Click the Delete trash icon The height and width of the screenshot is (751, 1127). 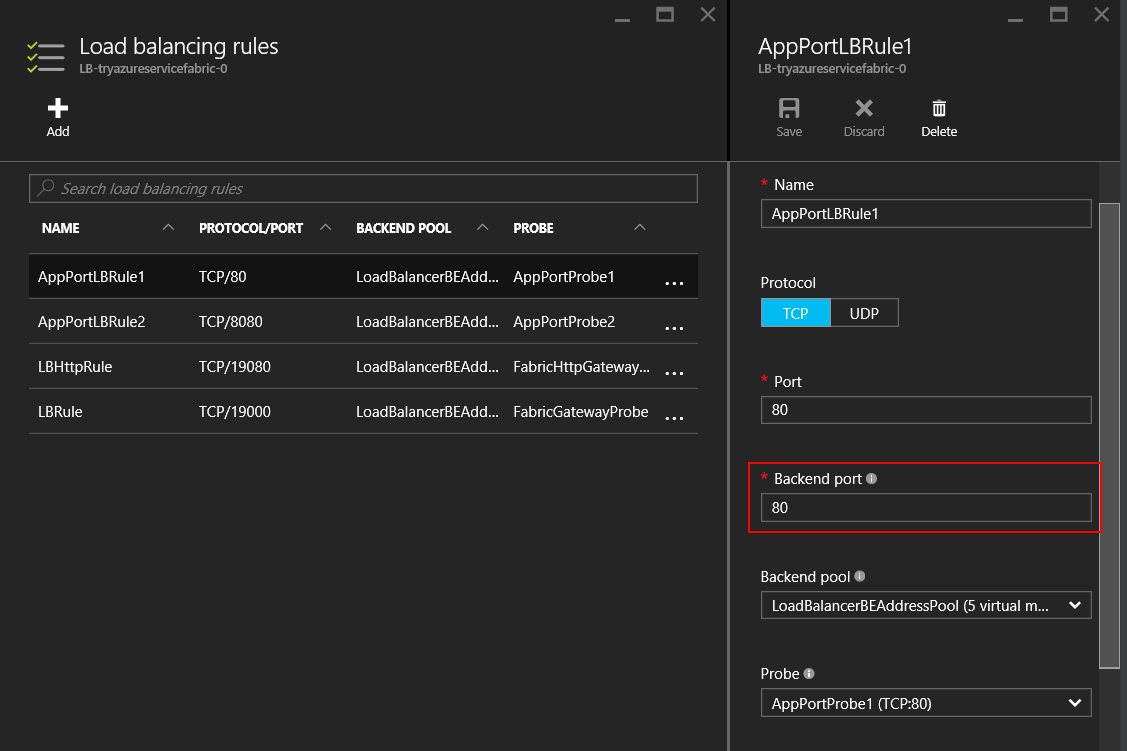point(939,108)
